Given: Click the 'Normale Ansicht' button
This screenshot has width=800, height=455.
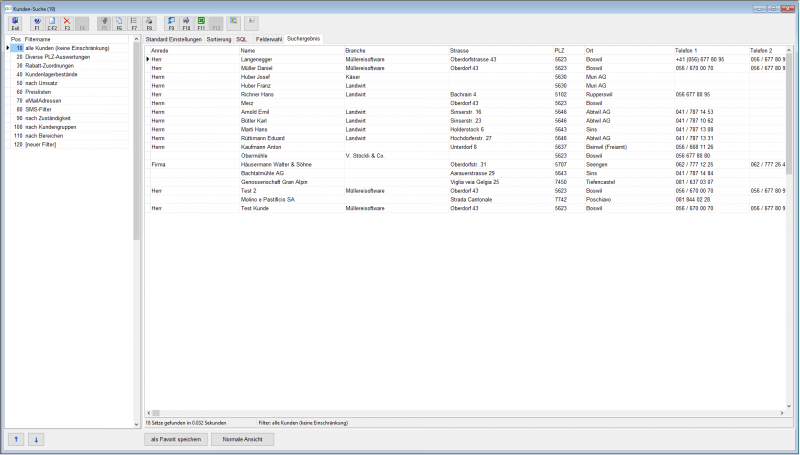Looking at the screenshot, I should (x=242, y=439).
